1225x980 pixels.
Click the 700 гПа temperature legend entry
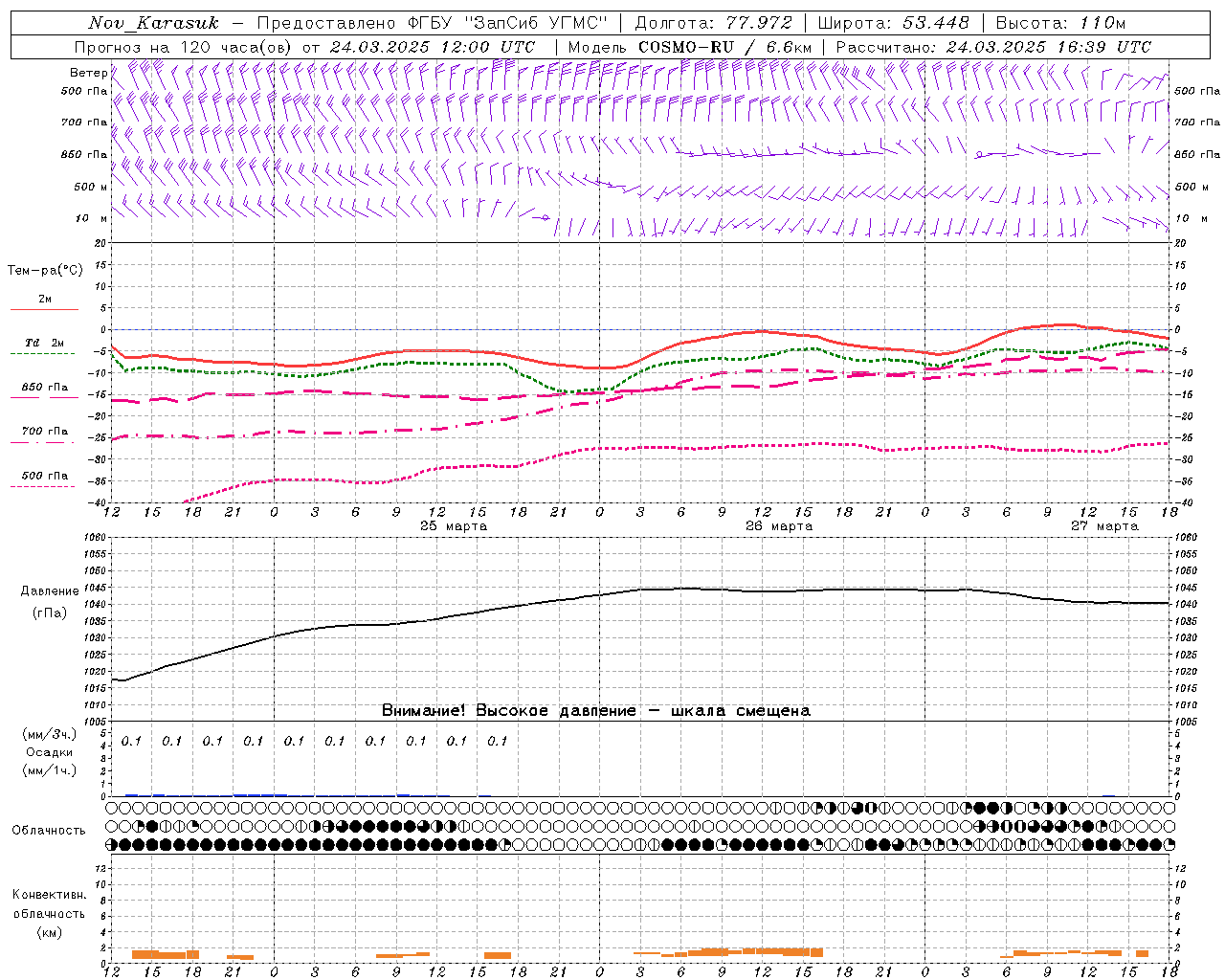[45, 431]
